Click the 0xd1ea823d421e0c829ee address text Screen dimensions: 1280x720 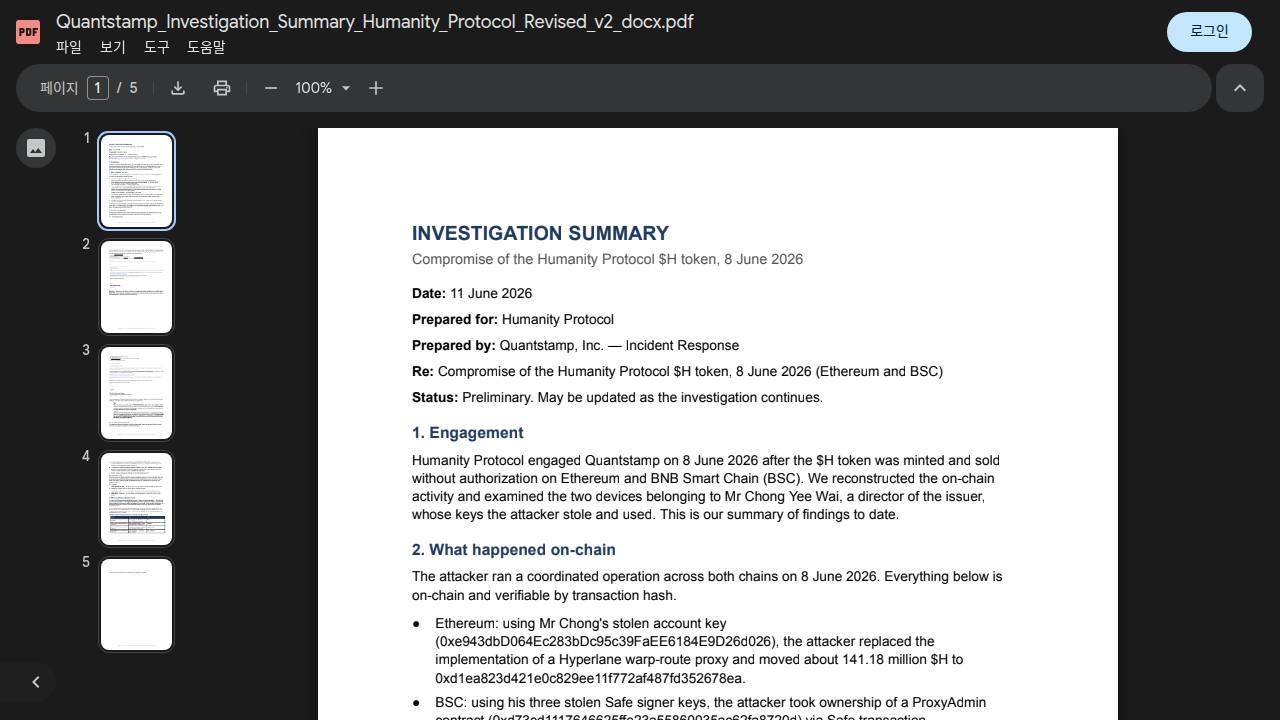(x=590, y=678)
